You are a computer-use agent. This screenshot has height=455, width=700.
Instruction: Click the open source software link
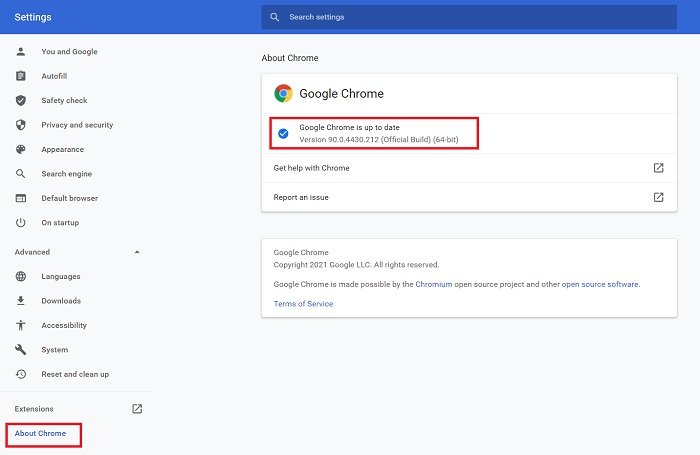tap(600, 284)
